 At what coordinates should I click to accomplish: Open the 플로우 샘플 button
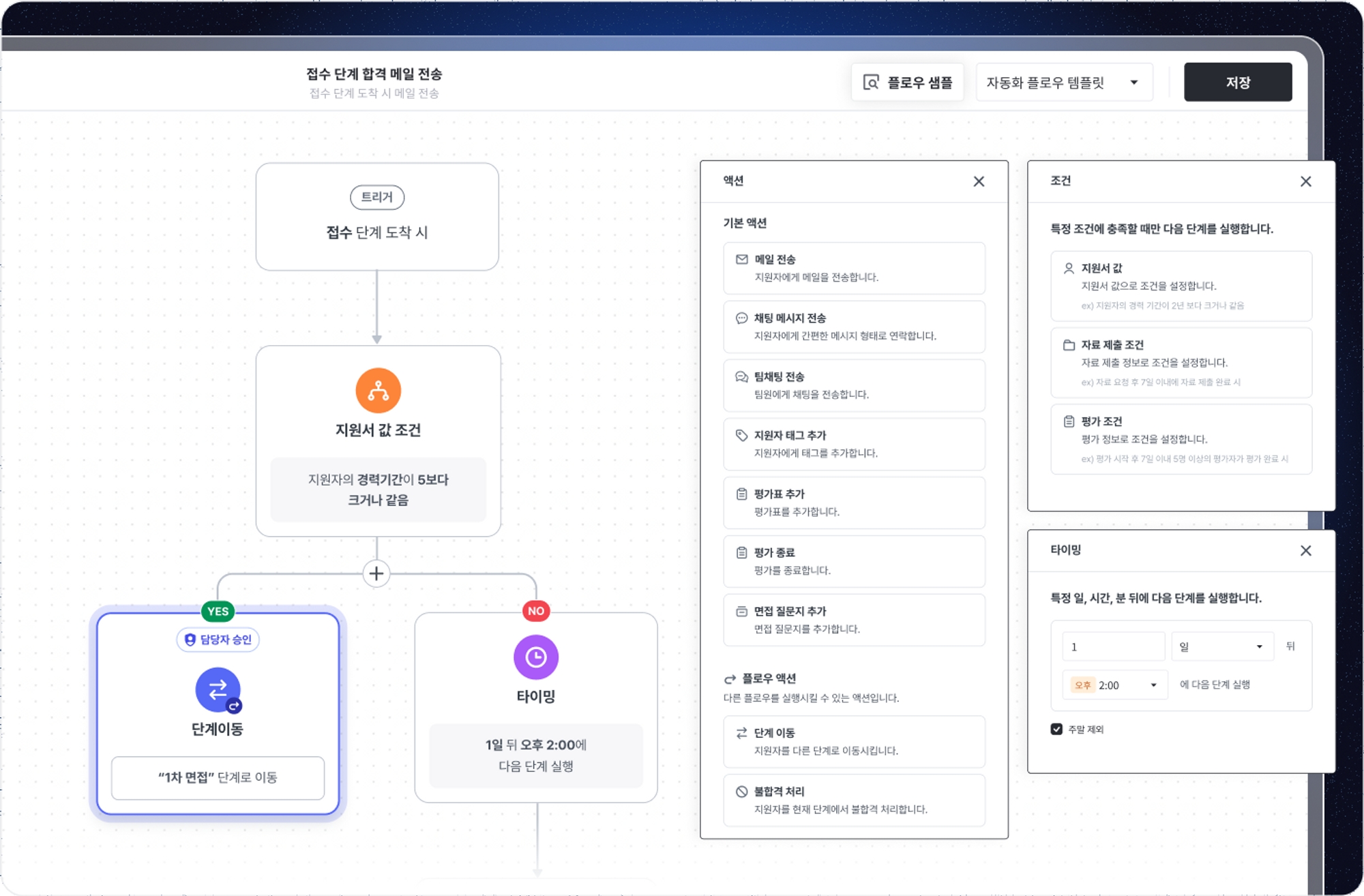[907, 83]
